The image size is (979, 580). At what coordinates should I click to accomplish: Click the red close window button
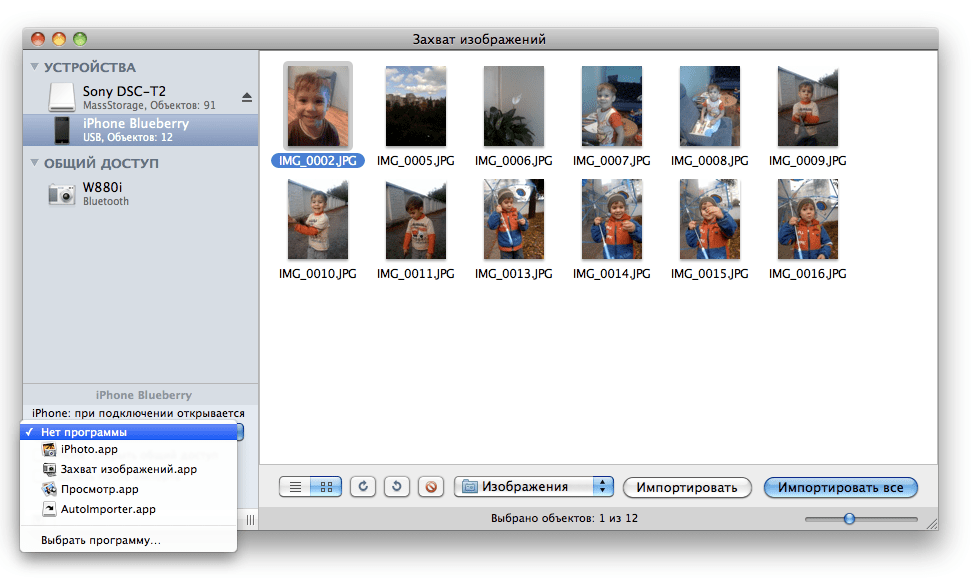[38, 39]
